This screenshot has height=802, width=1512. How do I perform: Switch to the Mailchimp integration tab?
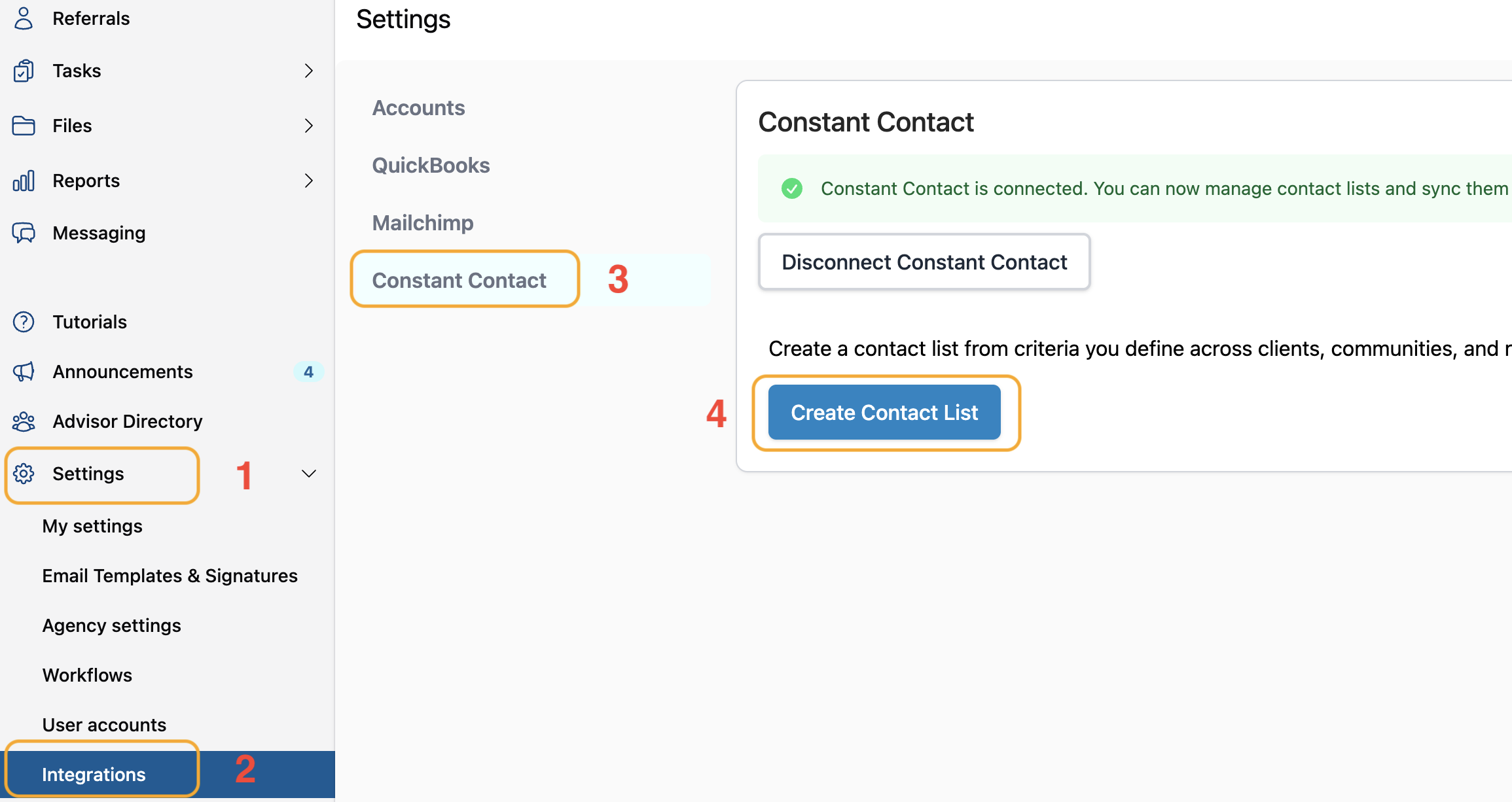pos(423,223)
